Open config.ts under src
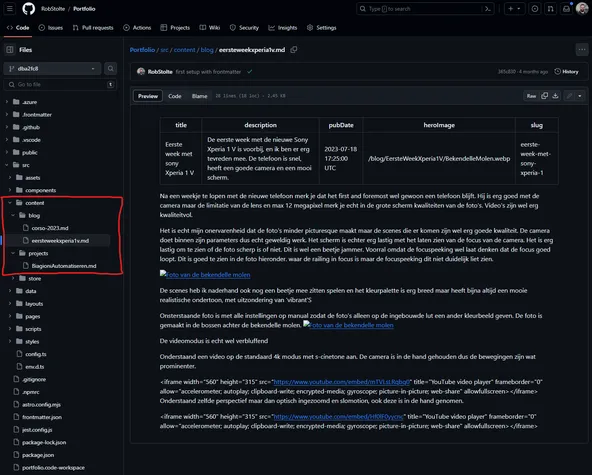 tap(35, 354)
